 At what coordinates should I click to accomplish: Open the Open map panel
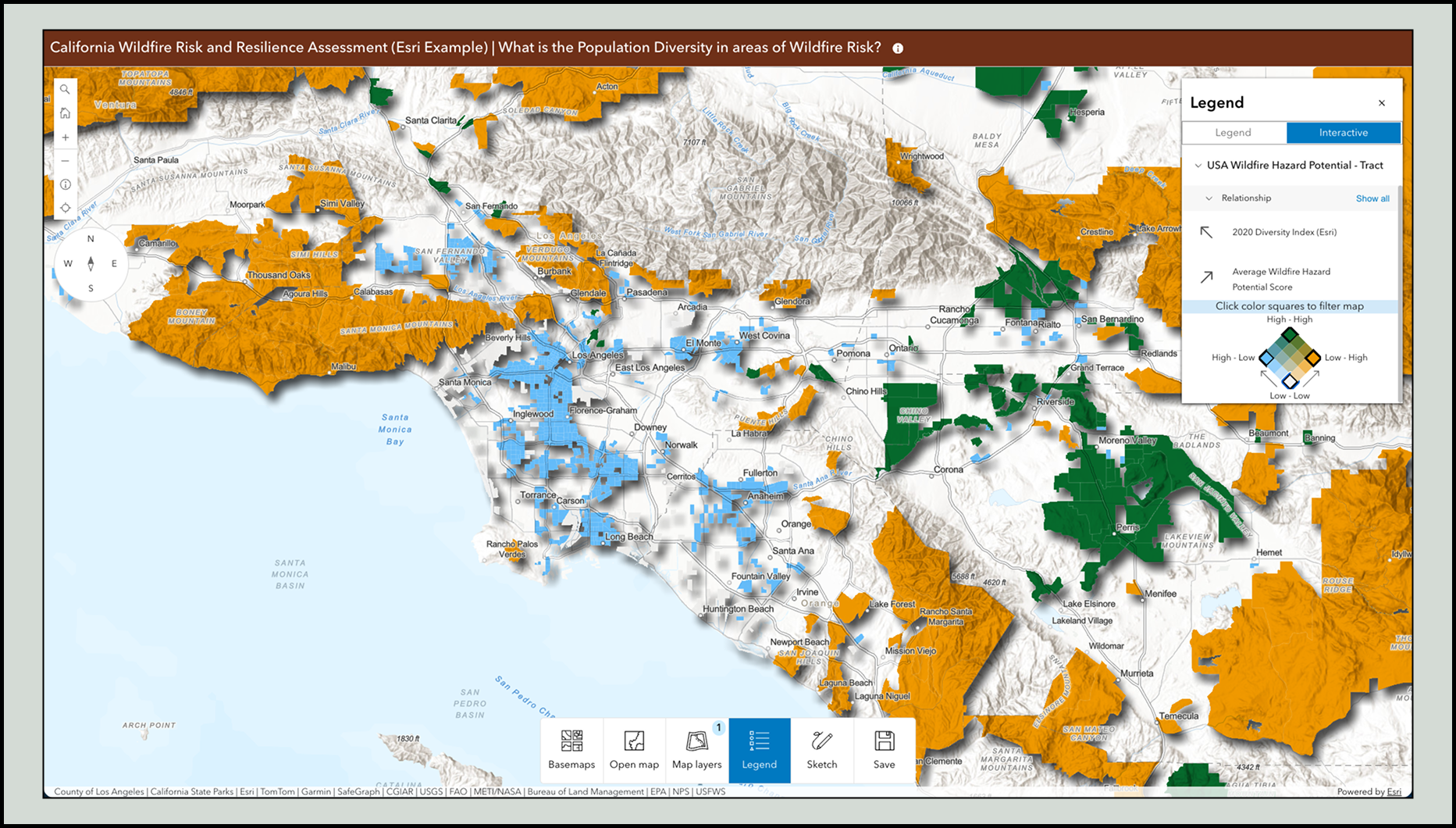point(634,750)
